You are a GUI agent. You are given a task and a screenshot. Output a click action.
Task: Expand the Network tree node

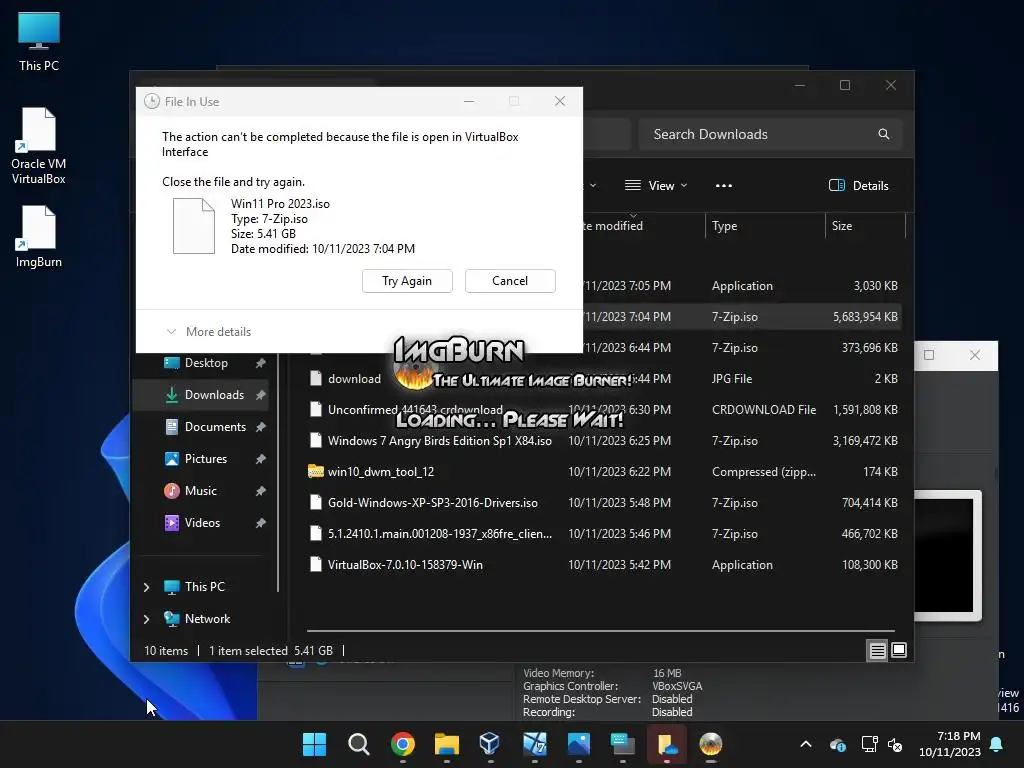coord(147,619)
